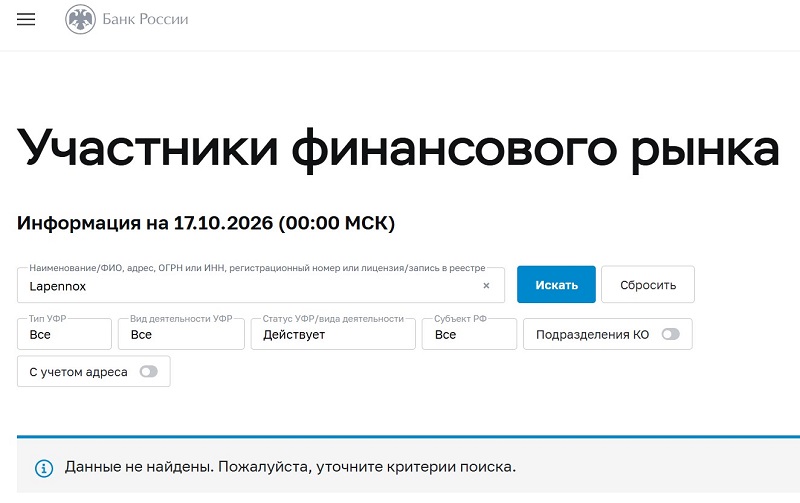Click the Информация на 17.10.2026 date text

pos(206,223)
